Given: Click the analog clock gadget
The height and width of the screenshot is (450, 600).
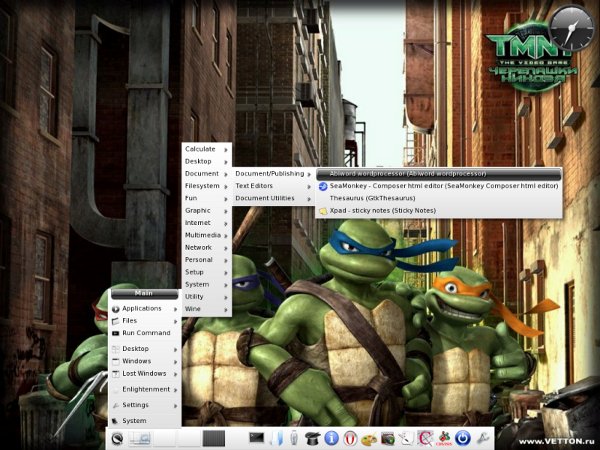Looking at the screenshot, I should click(x=571, y=29).
